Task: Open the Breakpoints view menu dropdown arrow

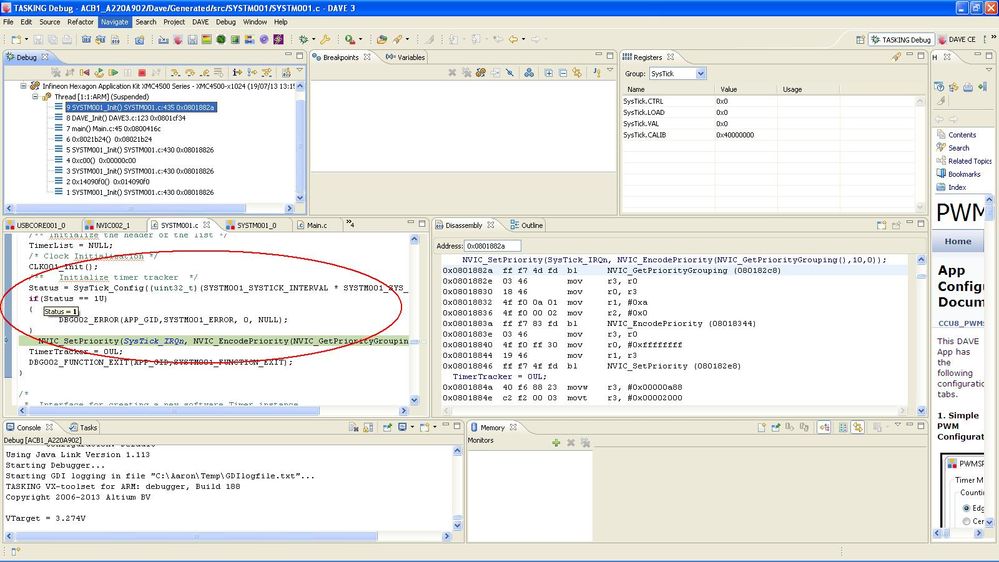Action: coord(610,70)
